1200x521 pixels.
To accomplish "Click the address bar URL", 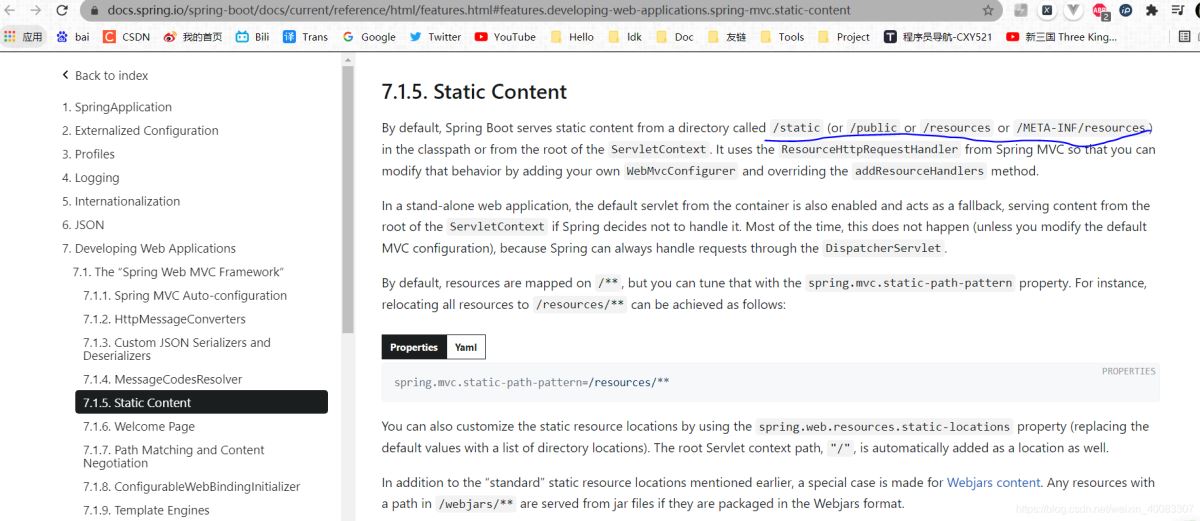I will tap(478, 10).
